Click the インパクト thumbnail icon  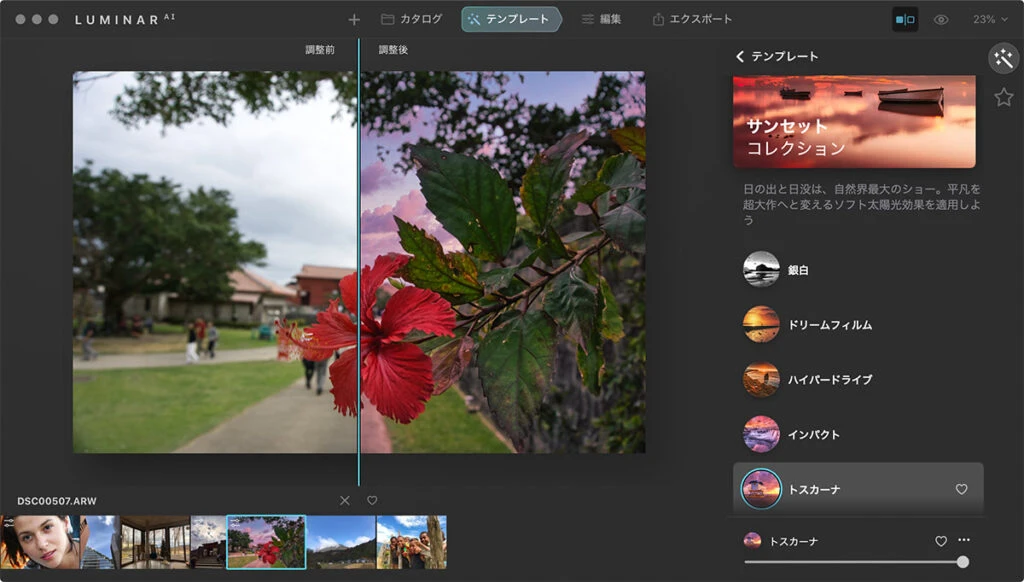point(761,434)
